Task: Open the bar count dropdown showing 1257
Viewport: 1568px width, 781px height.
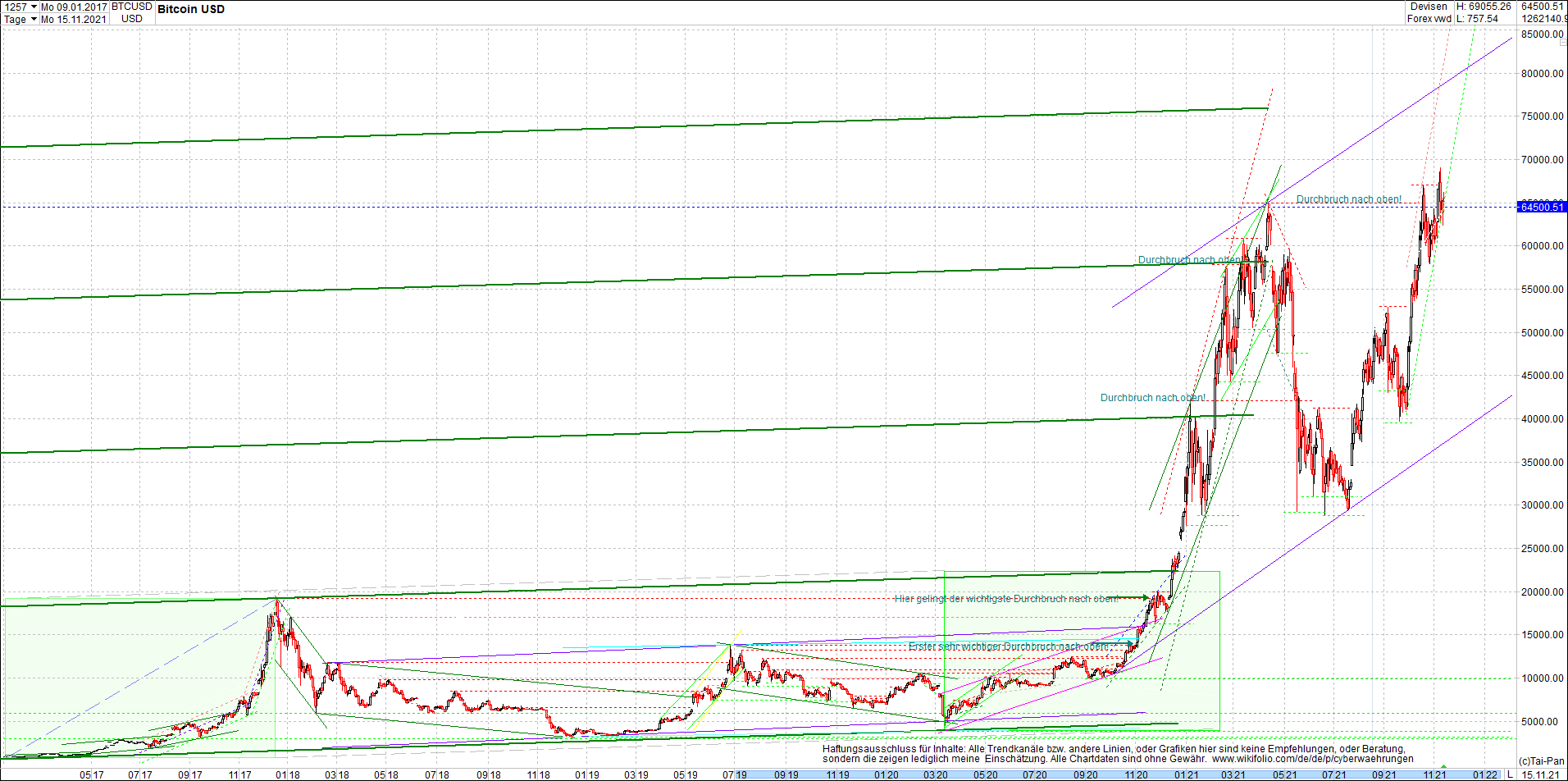Action: pos(21,7)
